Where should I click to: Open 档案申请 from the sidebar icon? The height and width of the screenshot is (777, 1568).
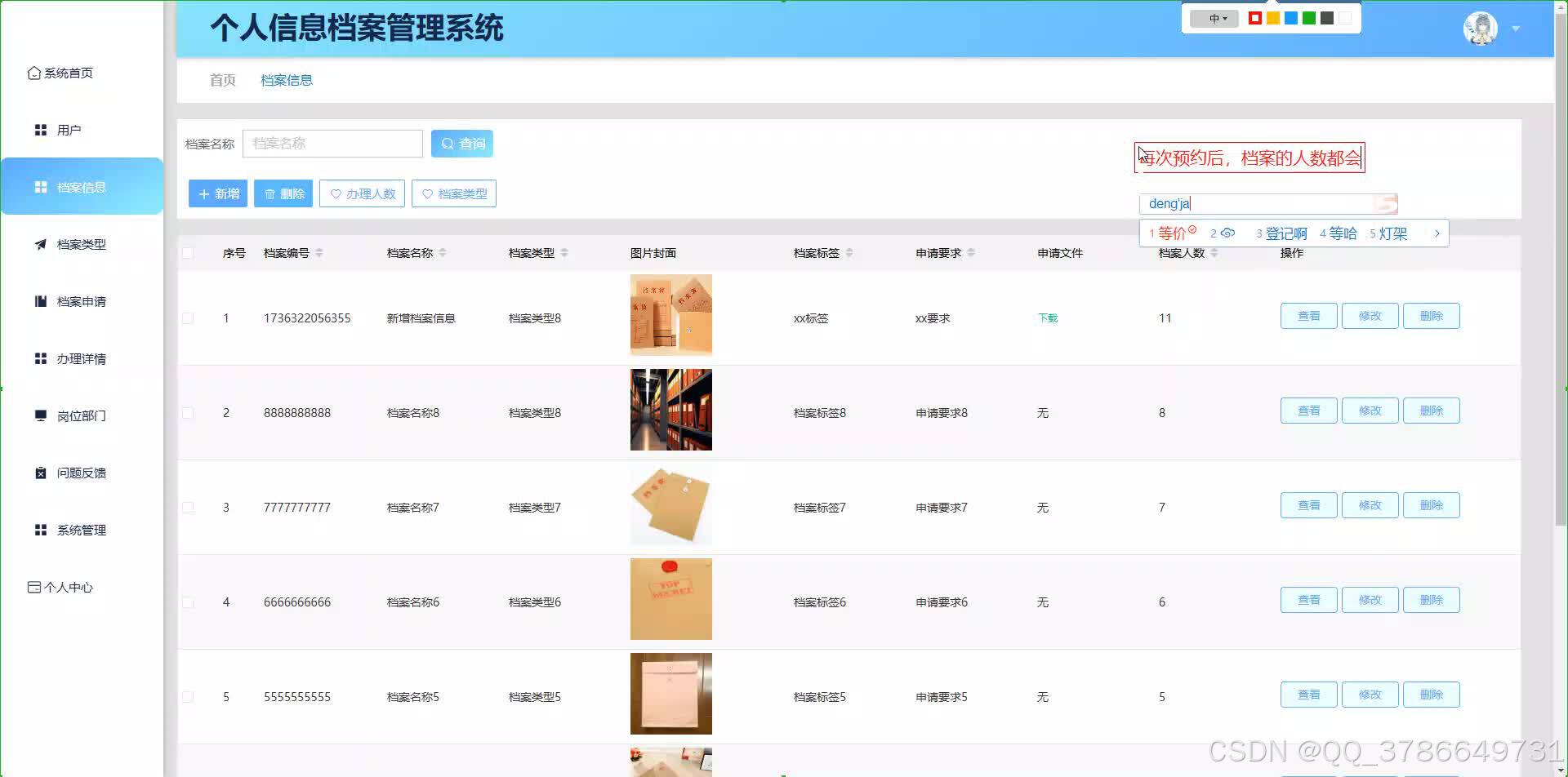40,300
